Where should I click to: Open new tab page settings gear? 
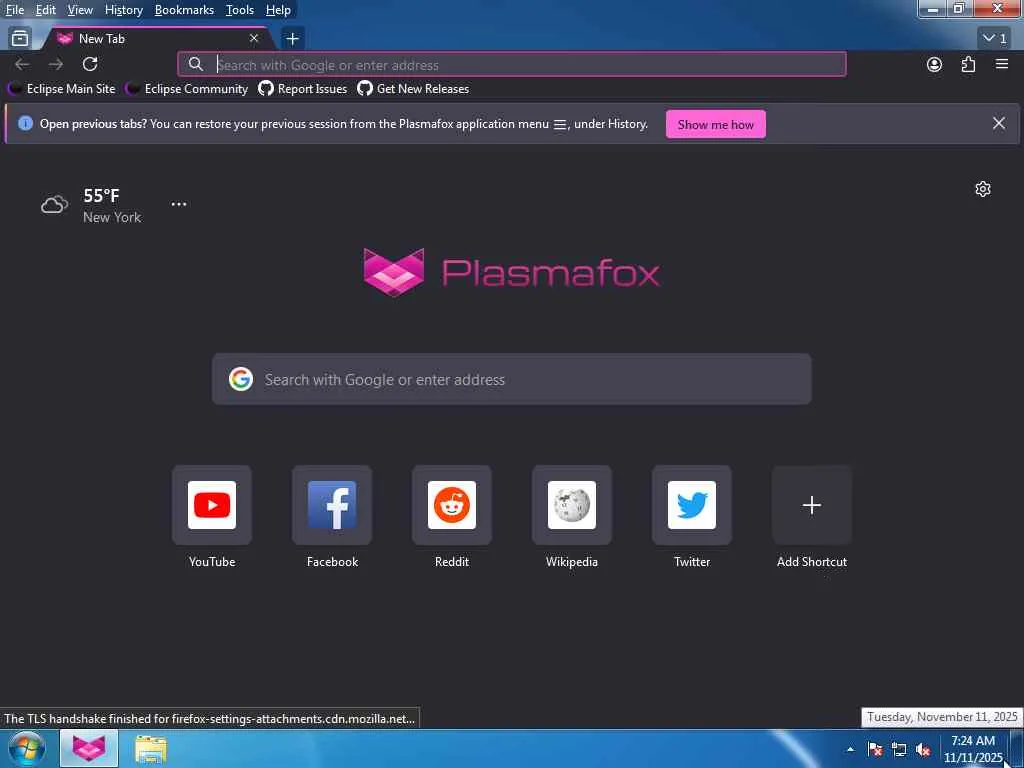tap(982, 189)
